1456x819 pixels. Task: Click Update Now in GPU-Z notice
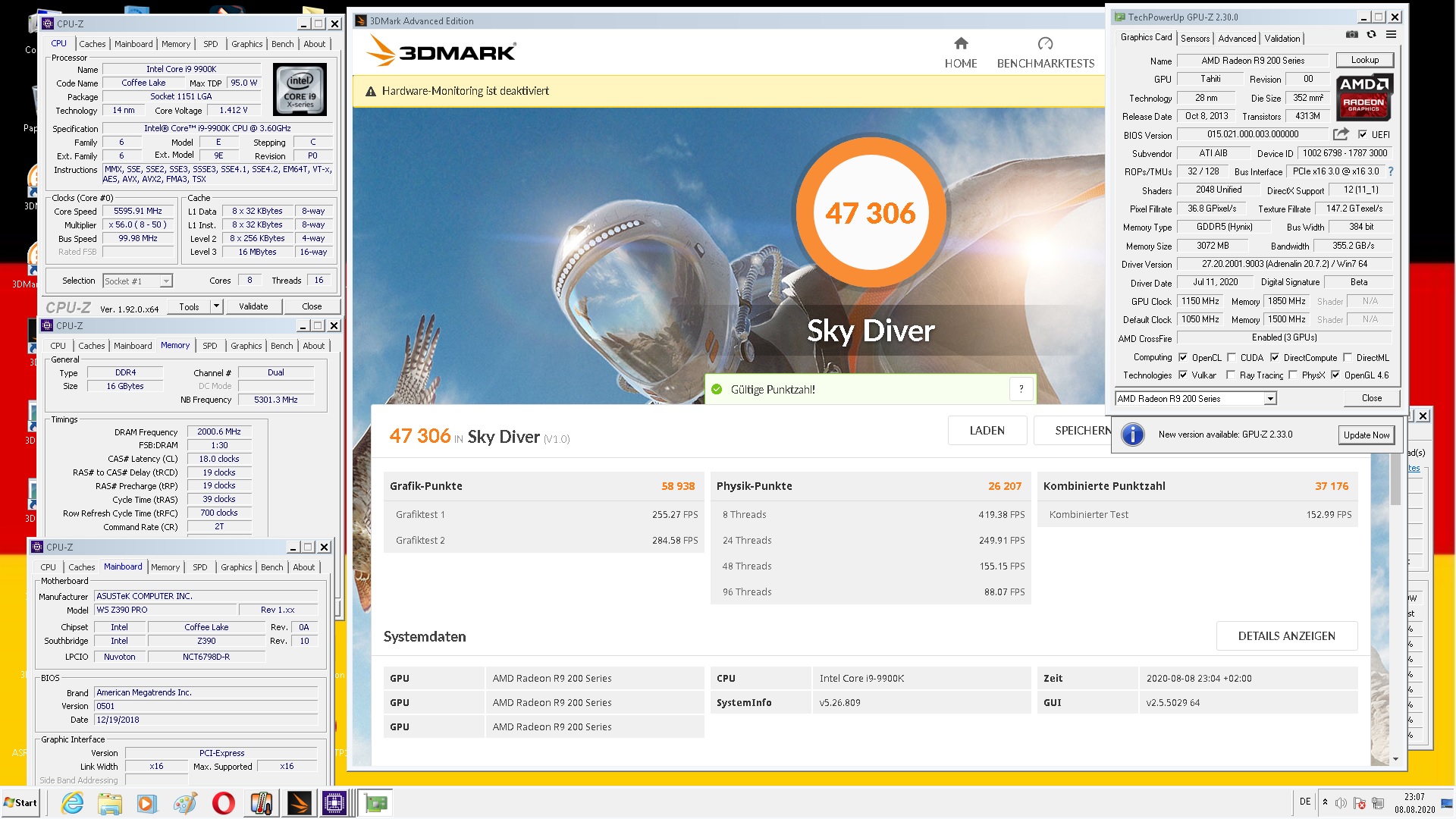(x=1367, y=435)
